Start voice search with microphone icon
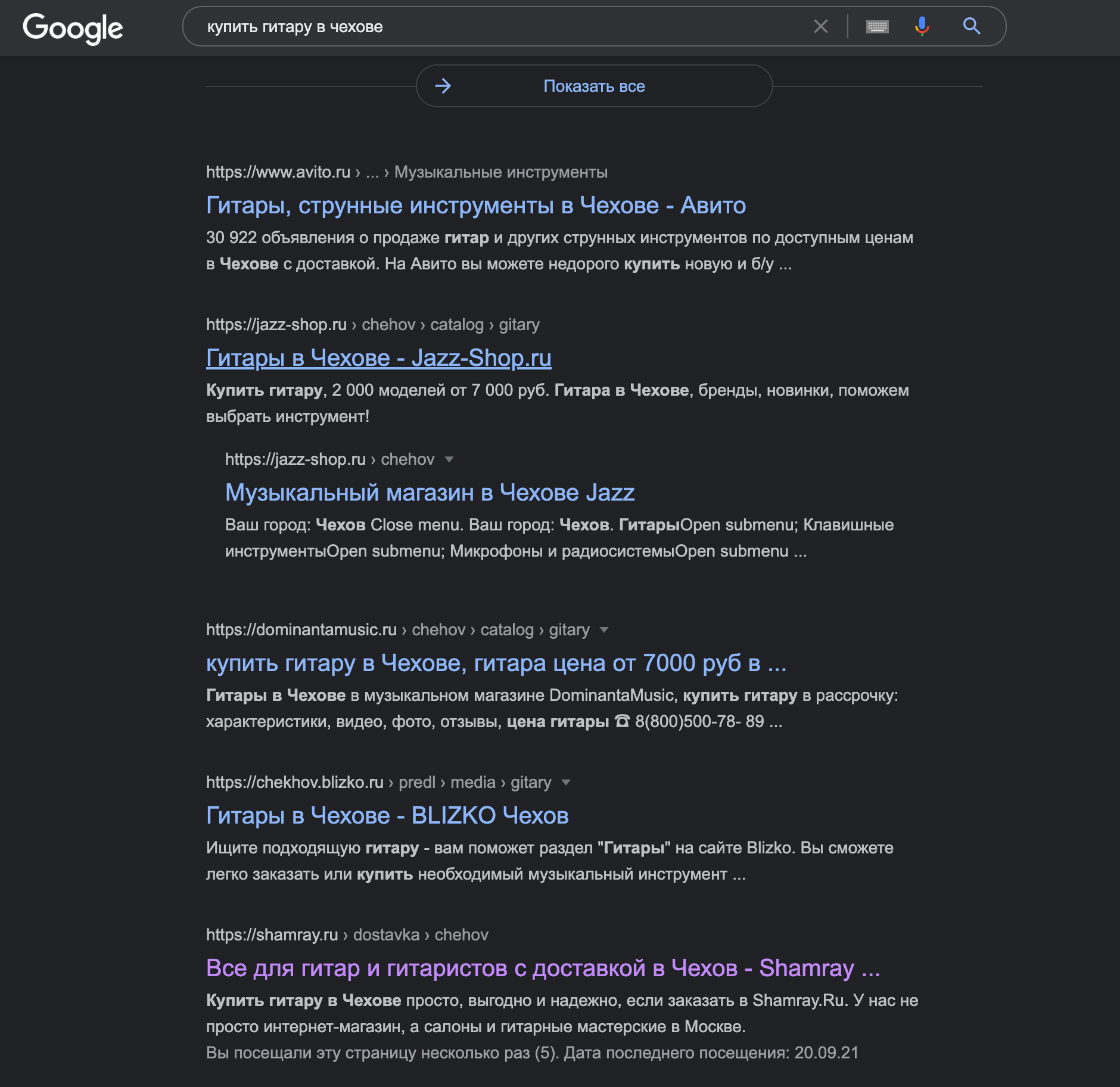Image resolution: width=1120 pixels, height=1087 pixels. [922, 27]
